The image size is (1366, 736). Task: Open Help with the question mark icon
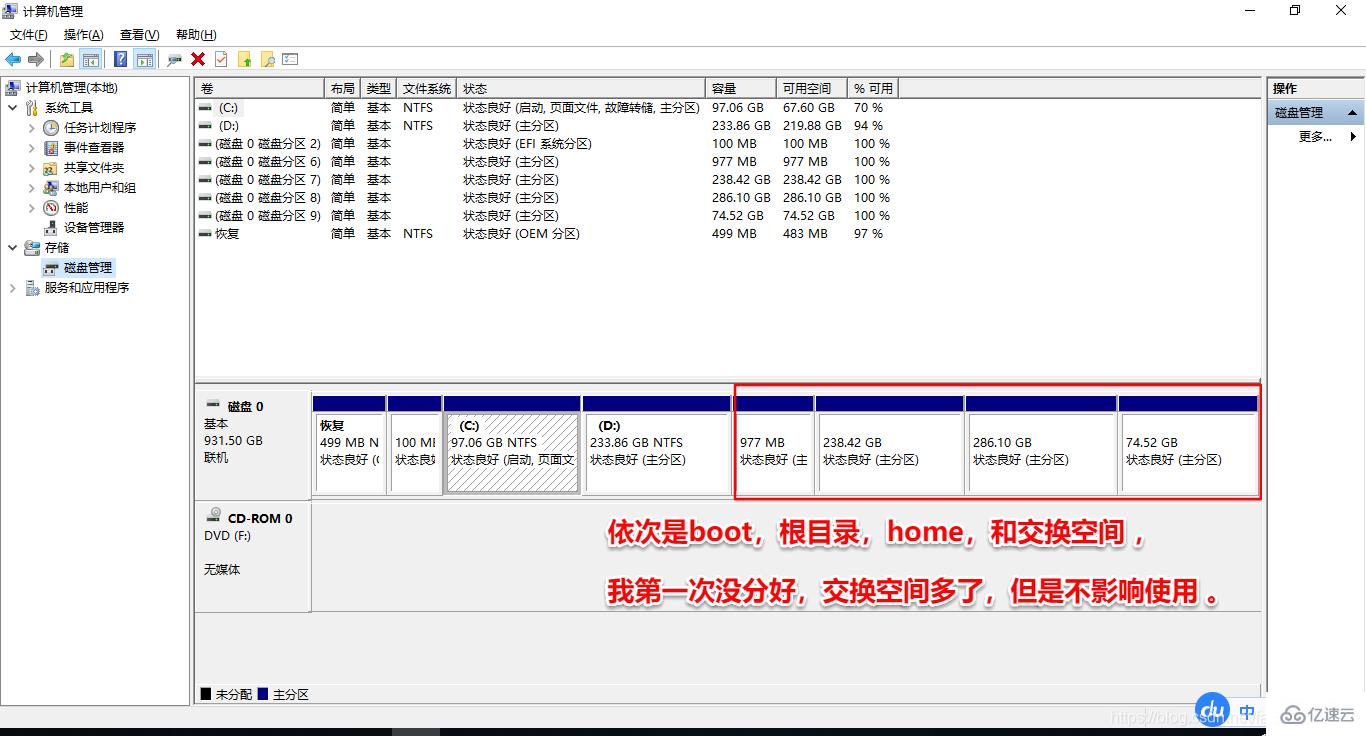[x=121, y=60]
